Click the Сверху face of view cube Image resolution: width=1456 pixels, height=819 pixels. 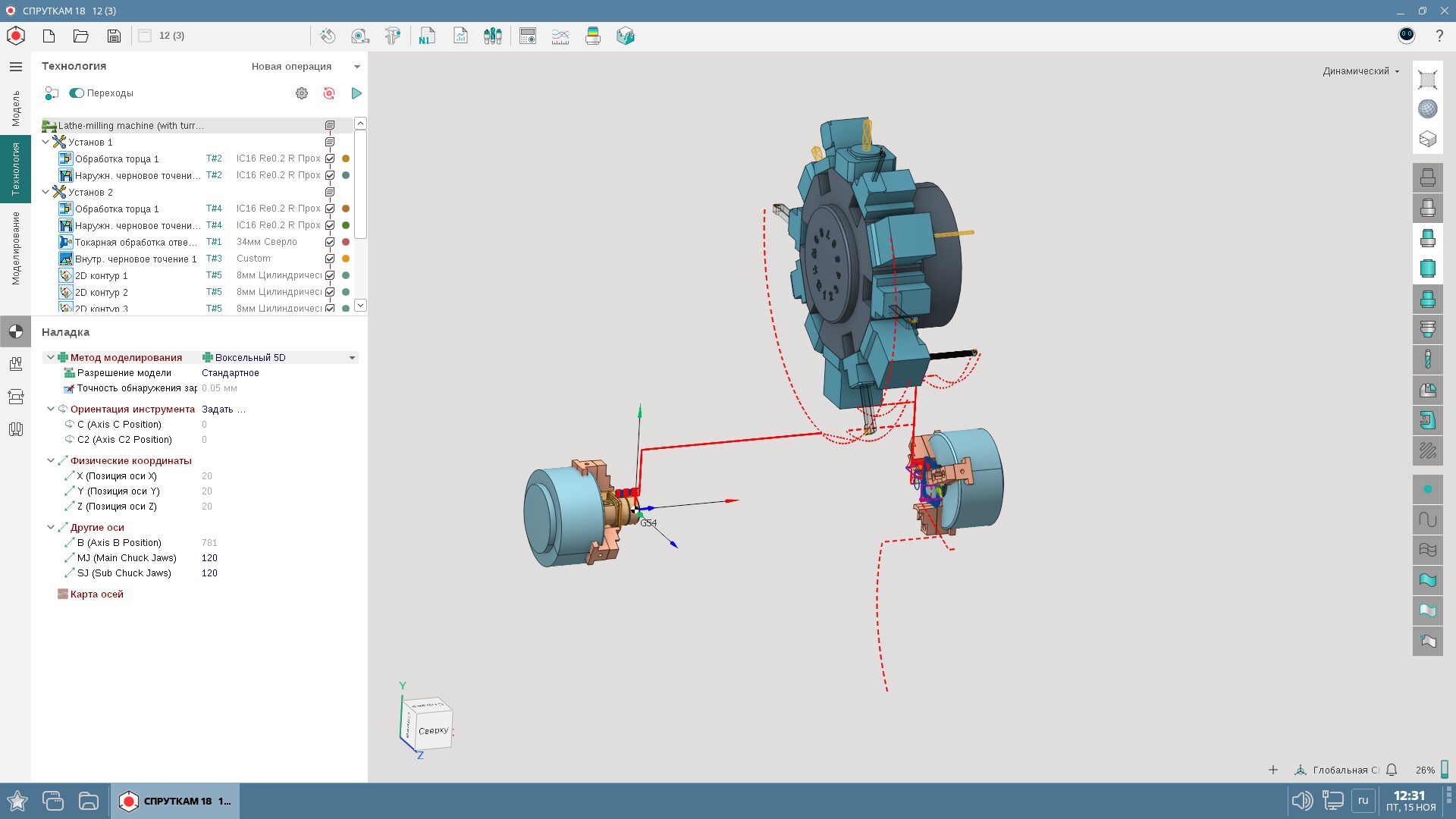433,730
